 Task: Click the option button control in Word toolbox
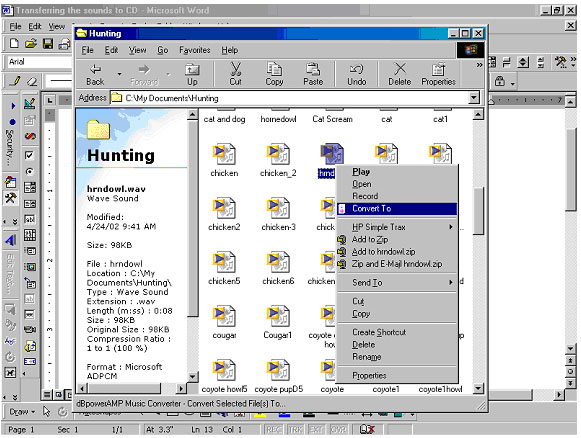click(29, 172)
